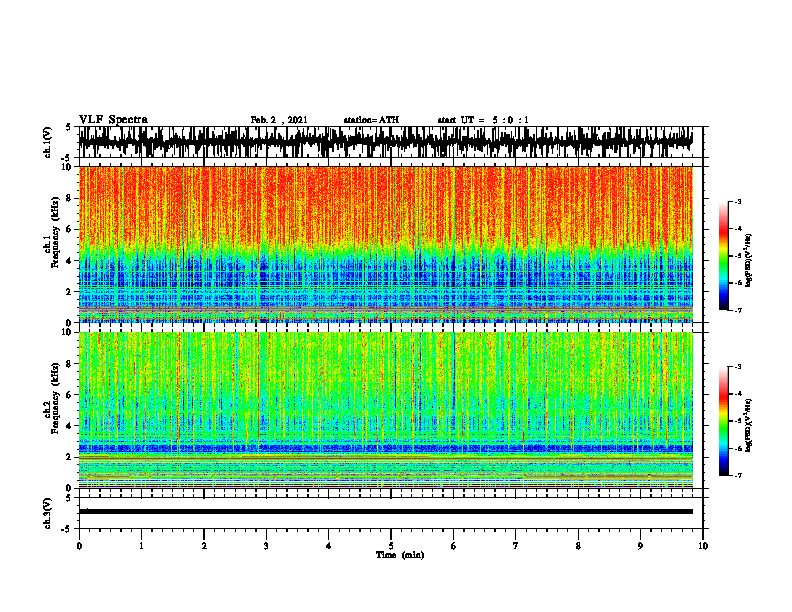792x612 pixels.
Task: Click the ch.1 spectrogram red high-frequency region
Action: [x=385, y=205]
